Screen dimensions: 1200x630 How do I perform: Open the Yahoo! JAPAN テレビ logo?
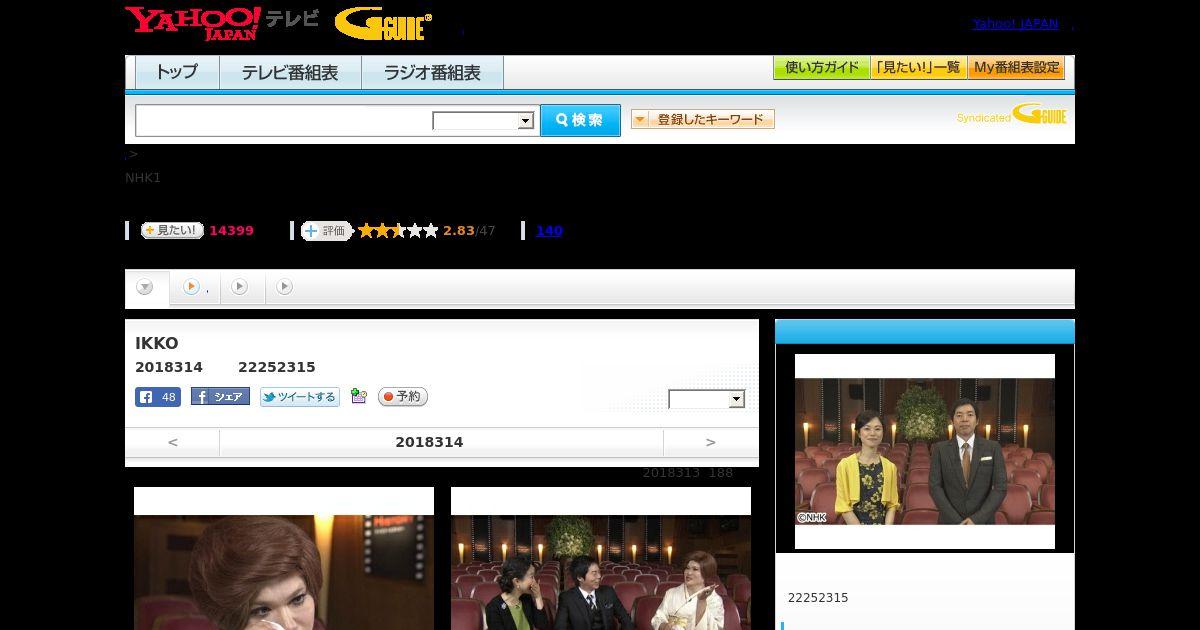(x=222, y=23)
